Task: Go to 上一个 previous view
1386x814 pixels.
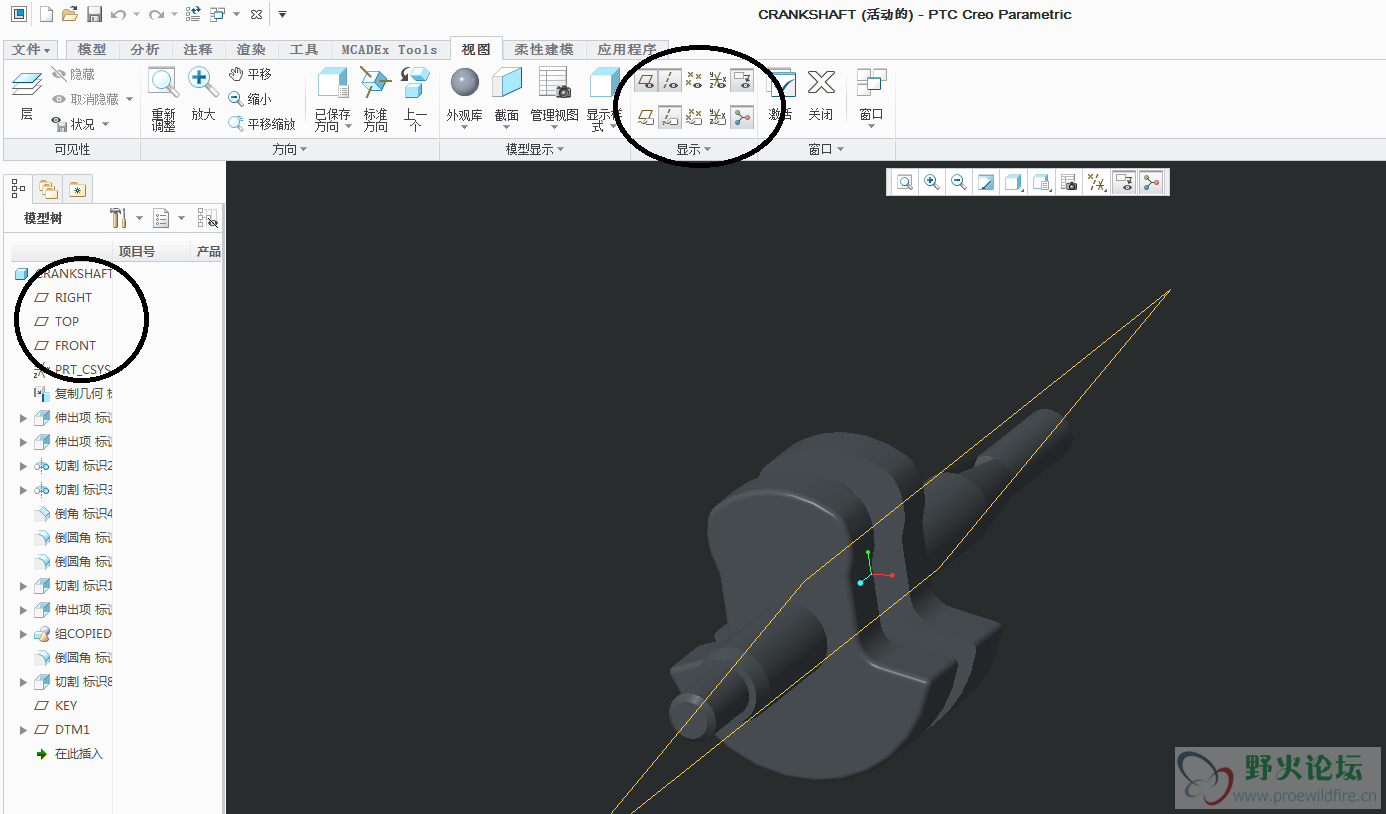Action: 415,99
